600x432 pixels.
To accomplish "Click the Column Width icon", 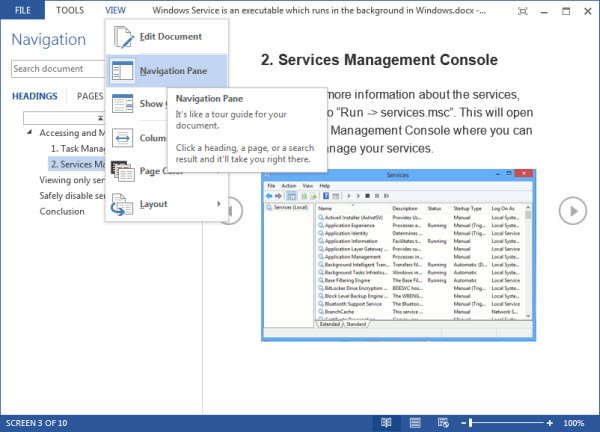I will click(123, 138).
